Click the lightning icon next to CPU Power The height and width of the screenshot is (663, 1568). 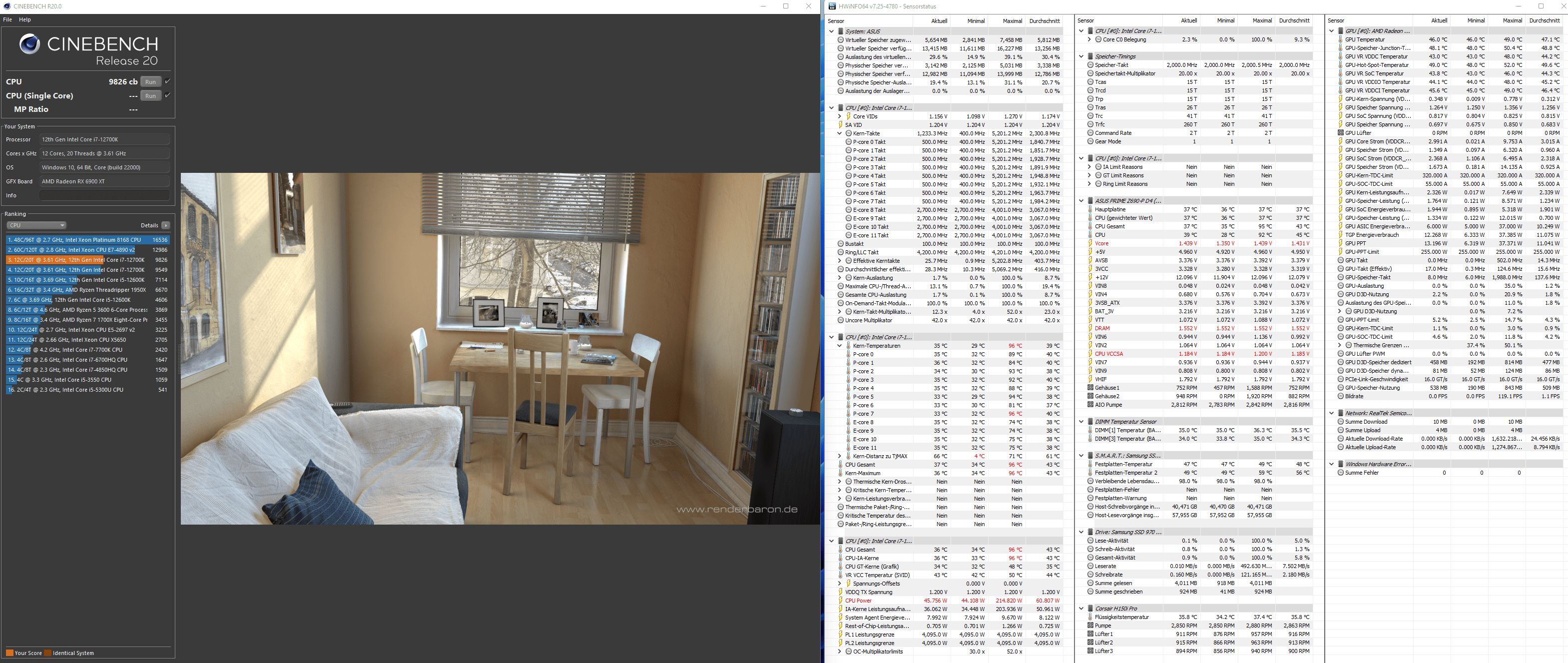click(x=841, y=600)
